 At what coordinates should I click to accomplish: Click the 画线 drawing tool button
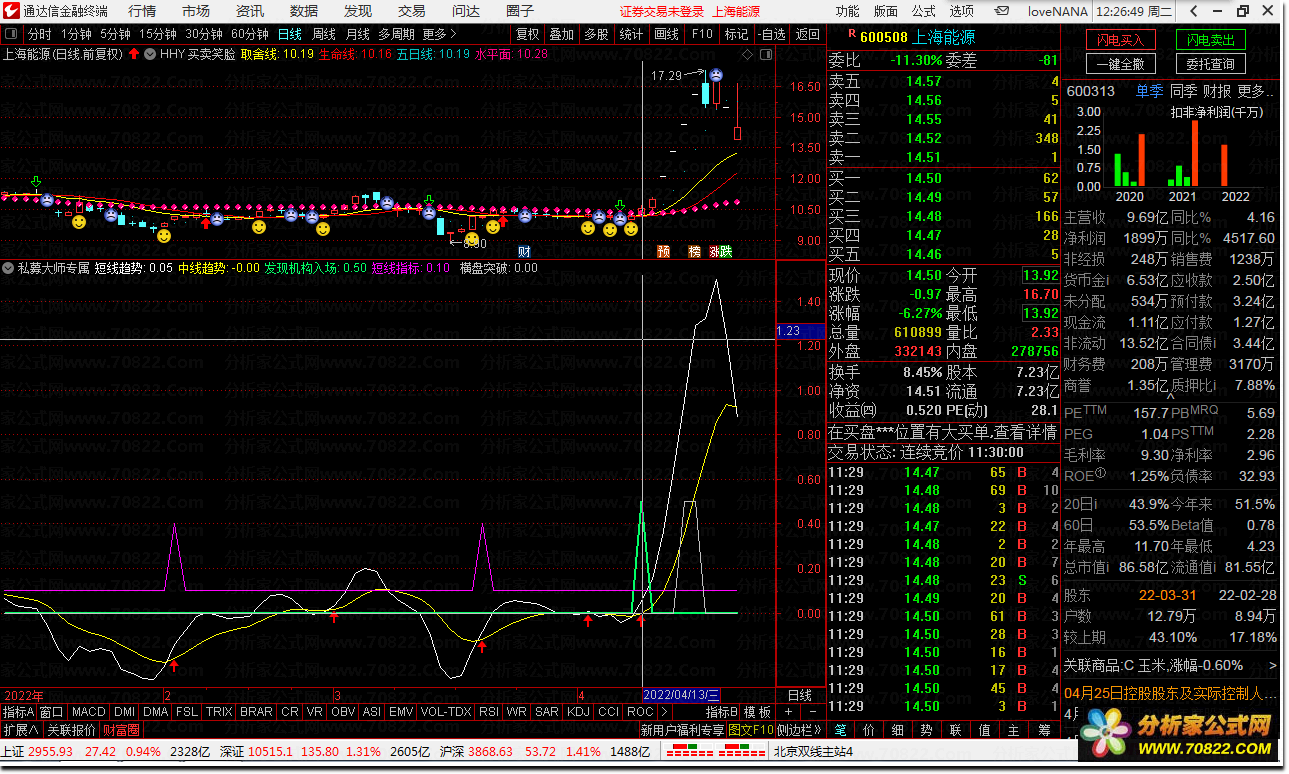(x=666, y=34)
